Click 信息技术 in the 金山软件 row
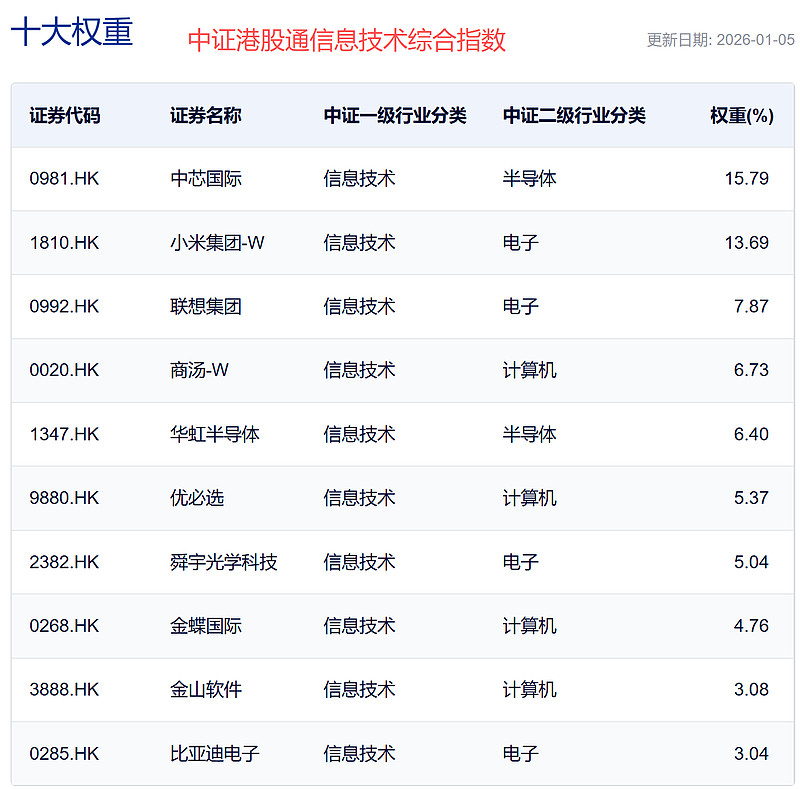 (359, 690)
